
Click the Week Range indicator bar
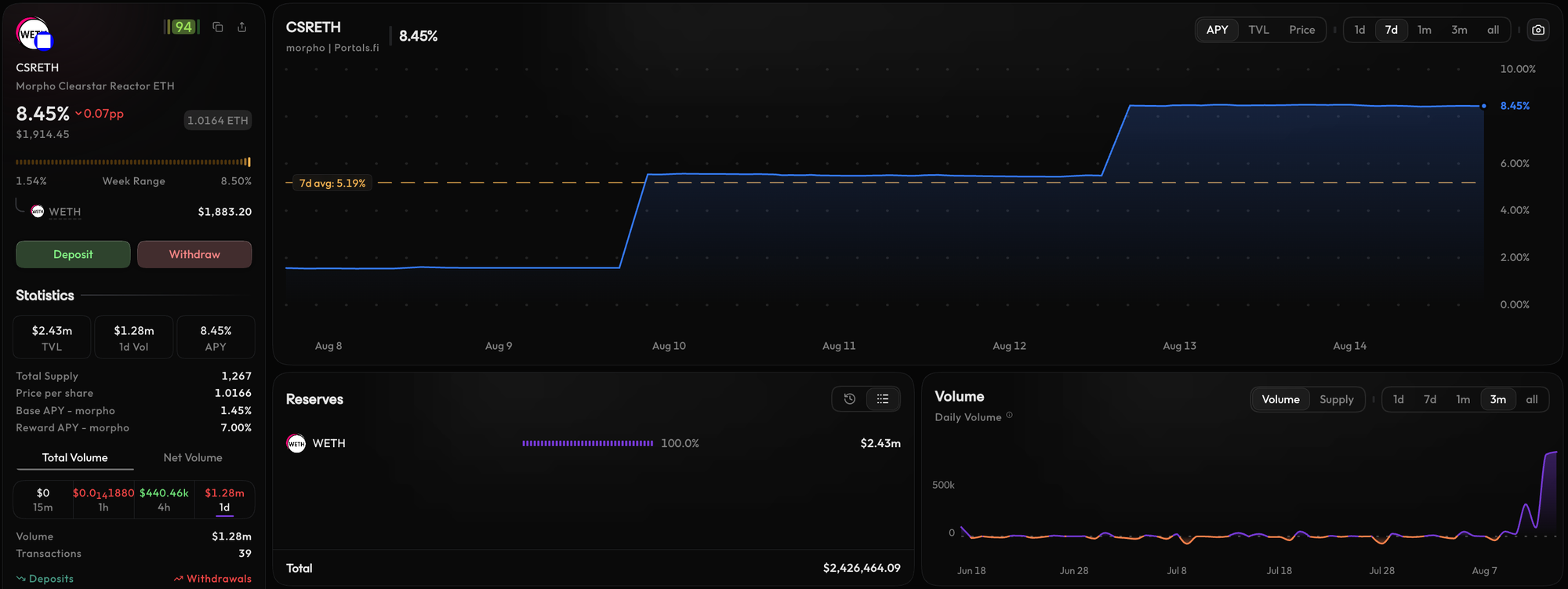pyautogui.click(x=133, y=162)
